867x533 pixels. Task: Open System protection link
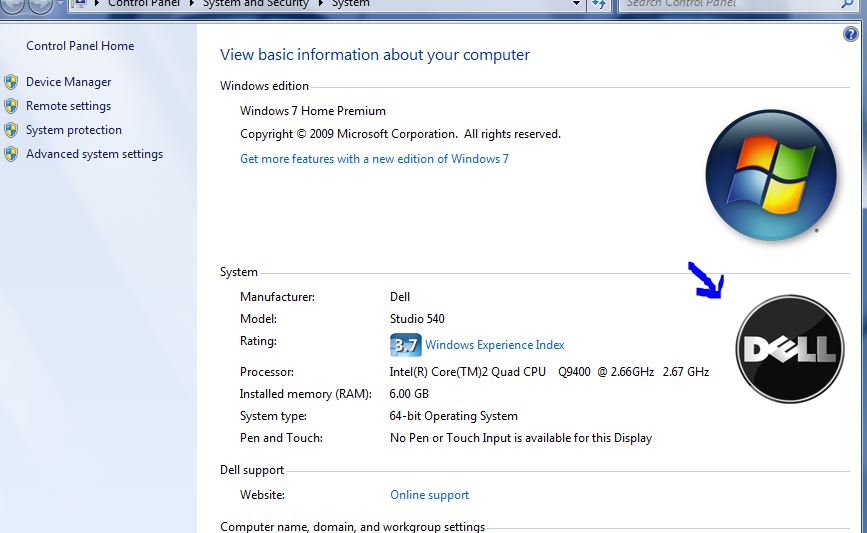coord(74,130)
